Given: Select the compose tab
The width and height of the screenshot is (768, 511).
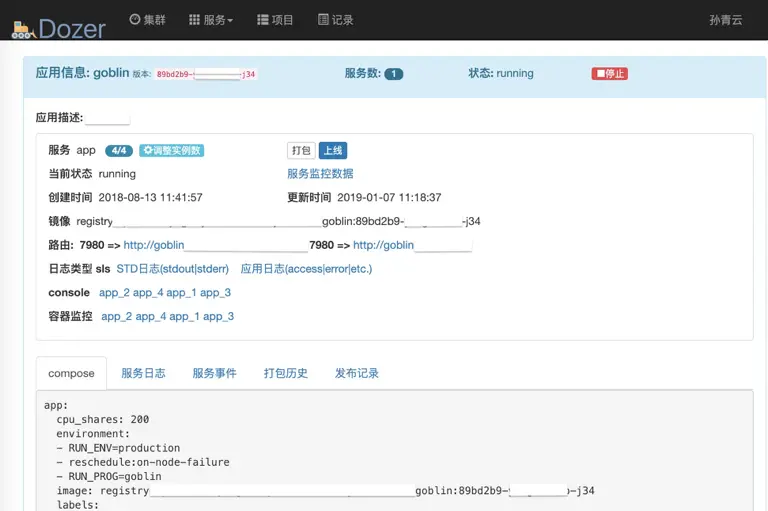Looking at the screenshot, I should pos(71,373).
